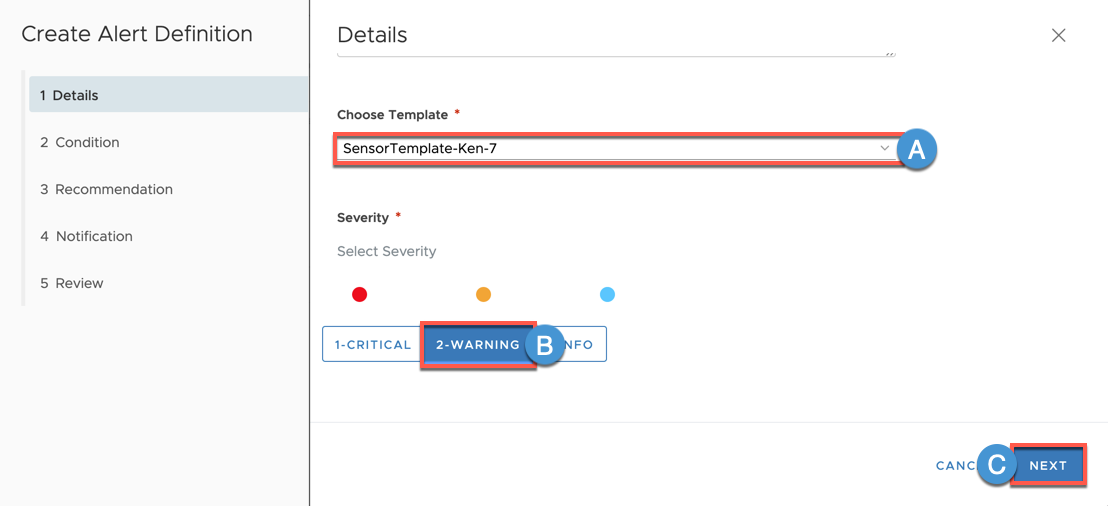1108x506 pixels.
Task: Click the blue circle marker labeled C
Action: (x=996, y=465)
